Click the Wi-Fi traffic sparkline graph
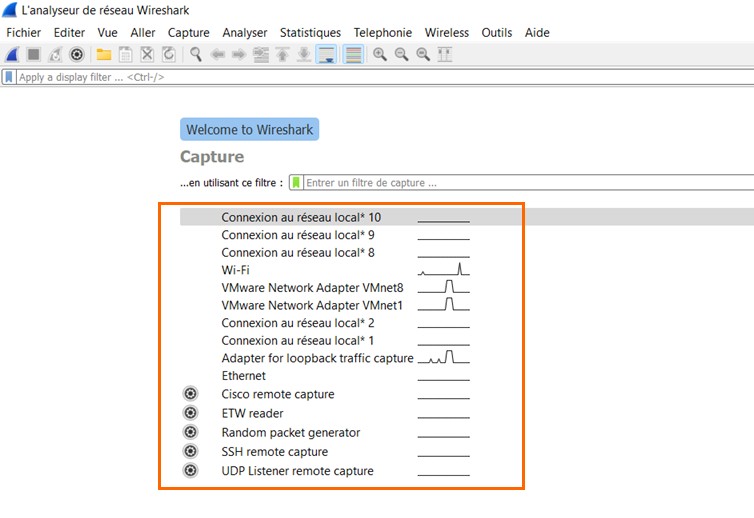754x518 pixels. 443,269
